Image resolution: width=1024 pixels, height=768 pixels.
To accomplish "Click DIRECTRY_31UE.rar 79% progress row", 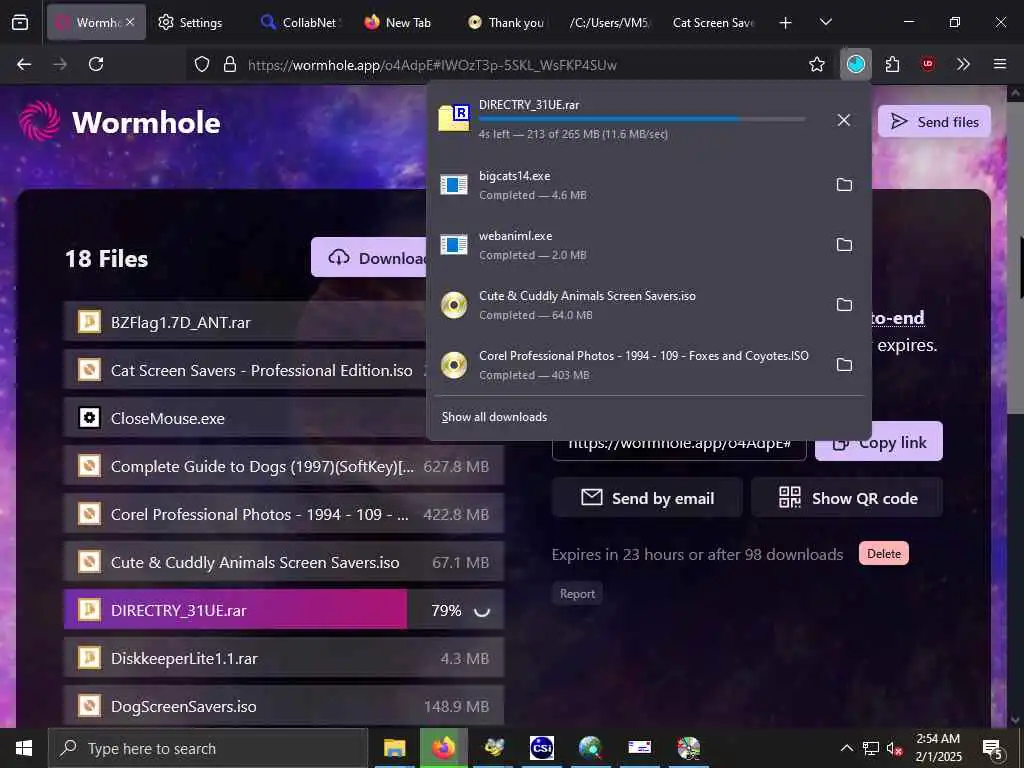I will [284, 609].
